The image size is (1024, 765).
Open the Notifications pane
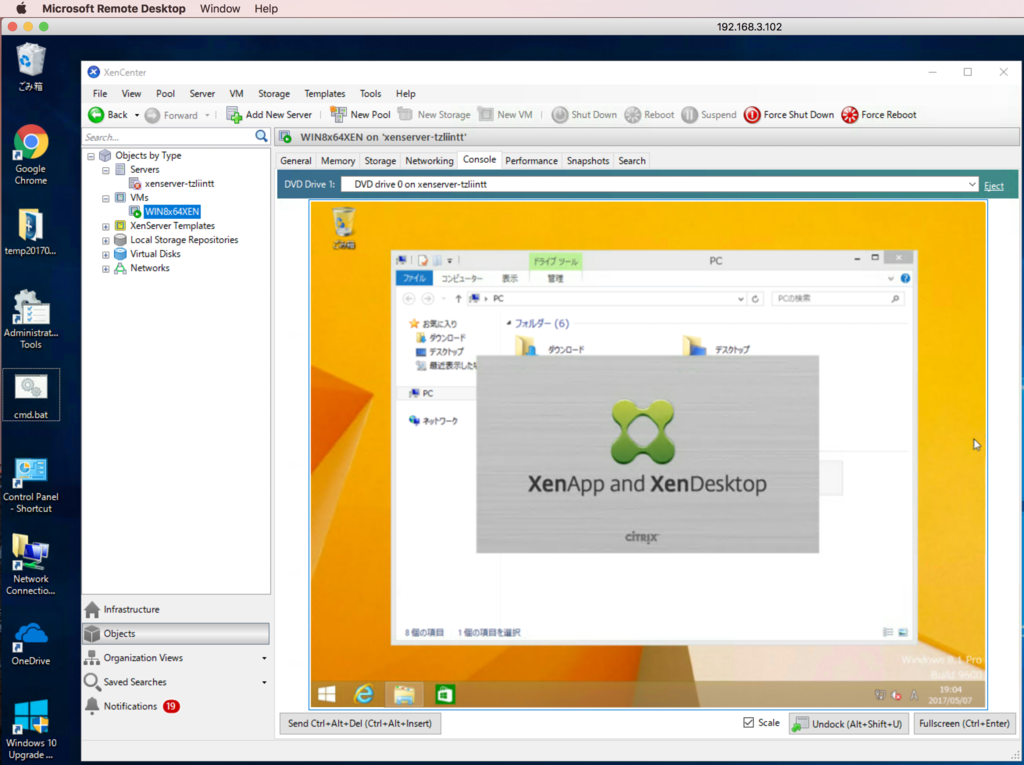pyautogui.click(x=176, y=706)
